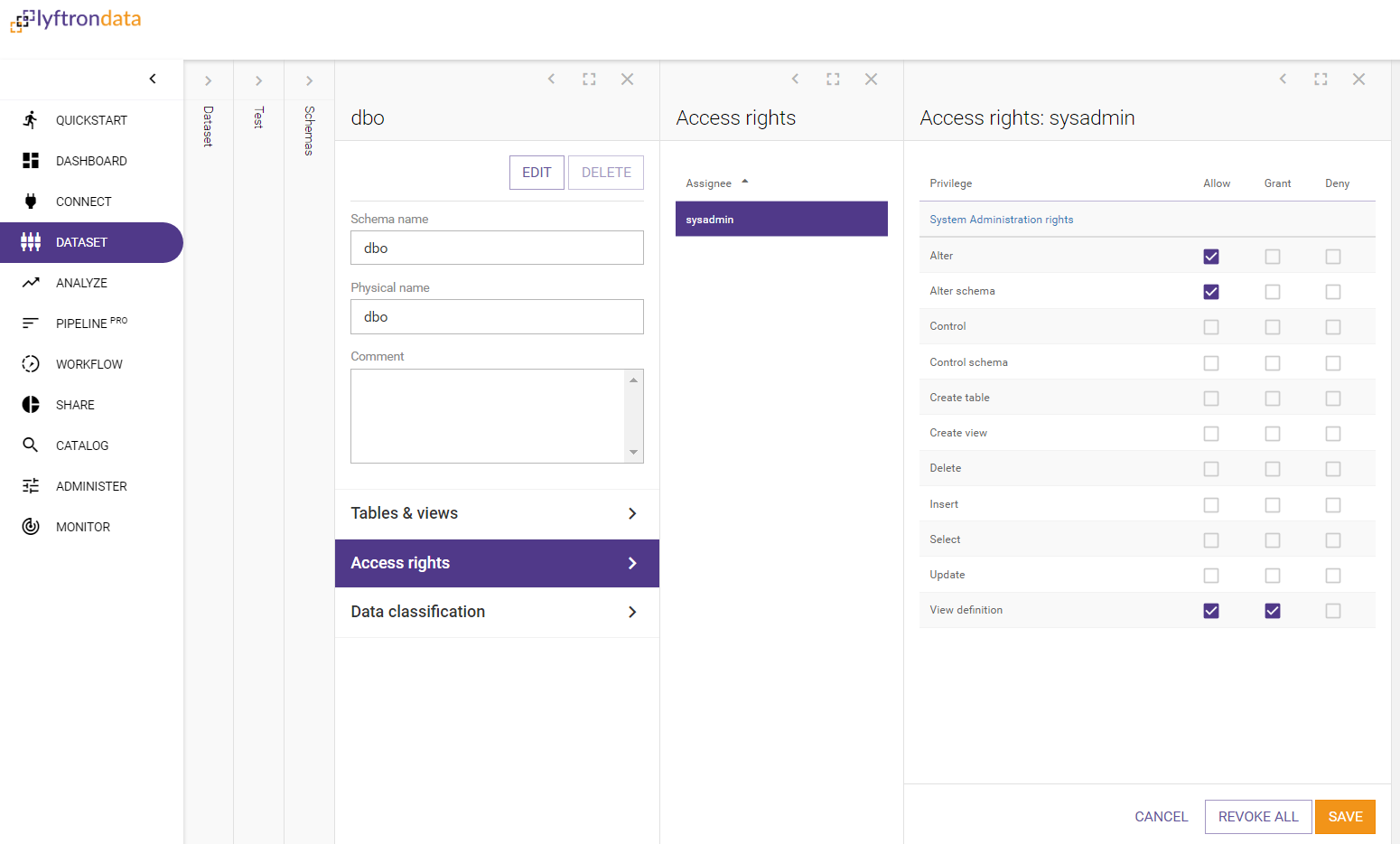Click the Comment box scrollbar up arrow
1400x844 pixels.
click(x=634, y=380)
